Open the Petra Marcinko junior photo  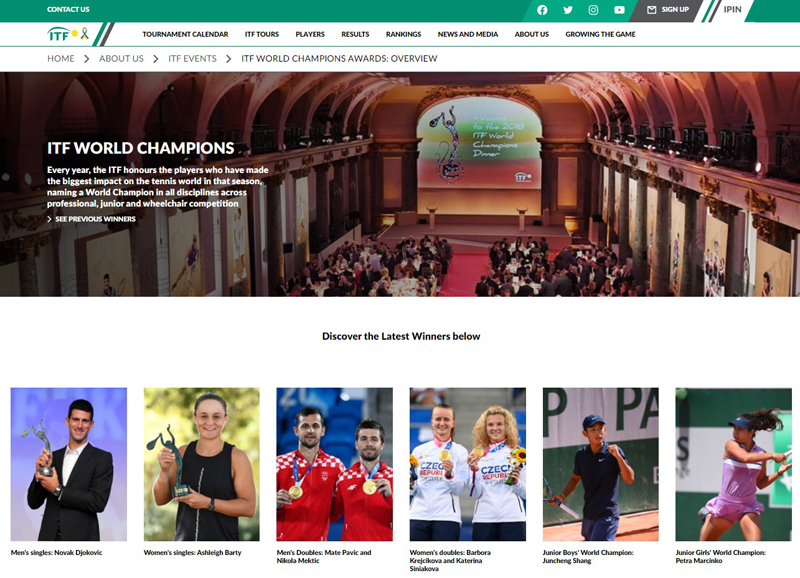tap(734, 464)
